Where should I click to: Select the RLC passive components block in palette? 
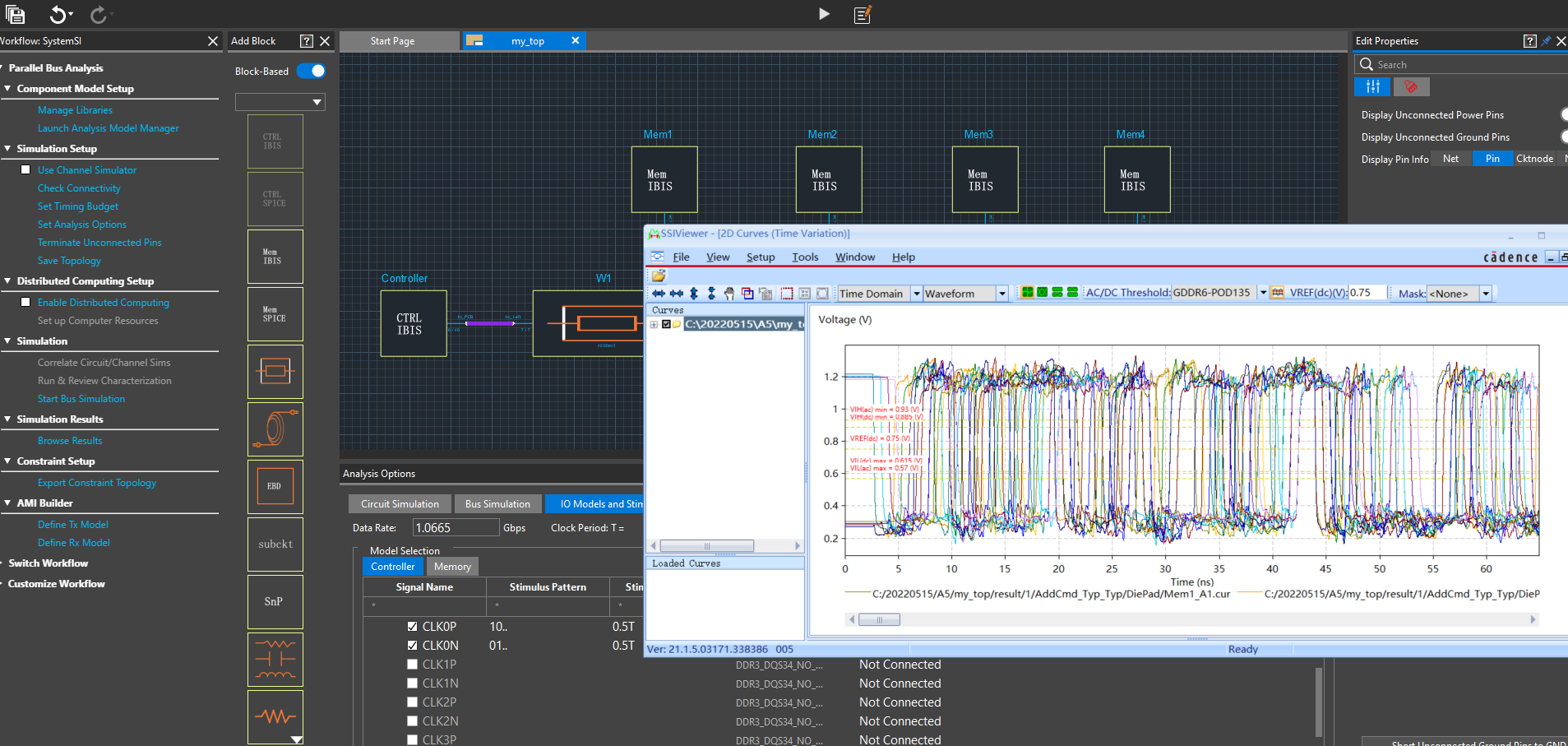275,660
